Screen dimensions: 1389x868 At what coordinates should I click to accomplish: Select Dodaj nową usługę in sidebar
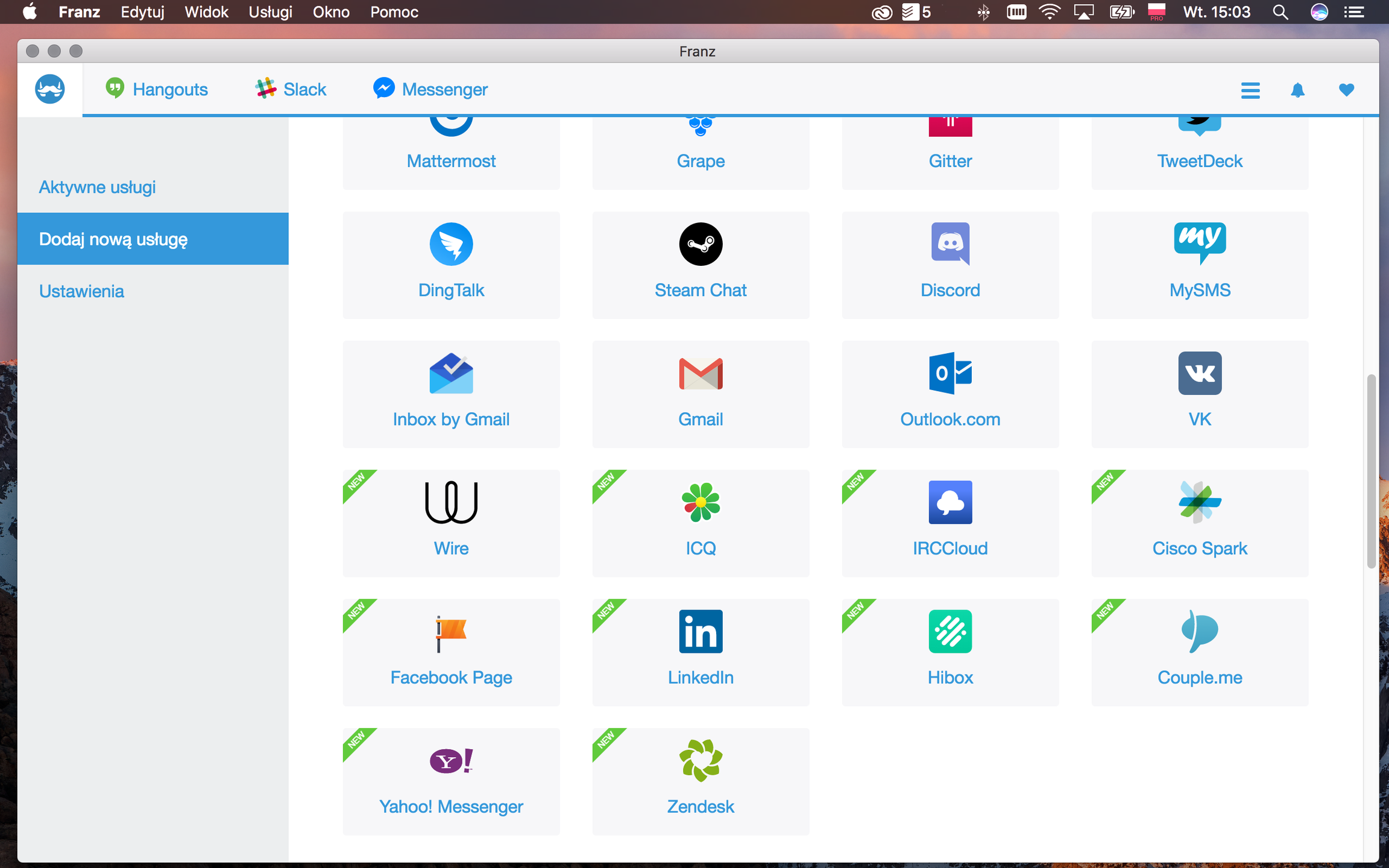pyautogui.click(x=153, y=239)
